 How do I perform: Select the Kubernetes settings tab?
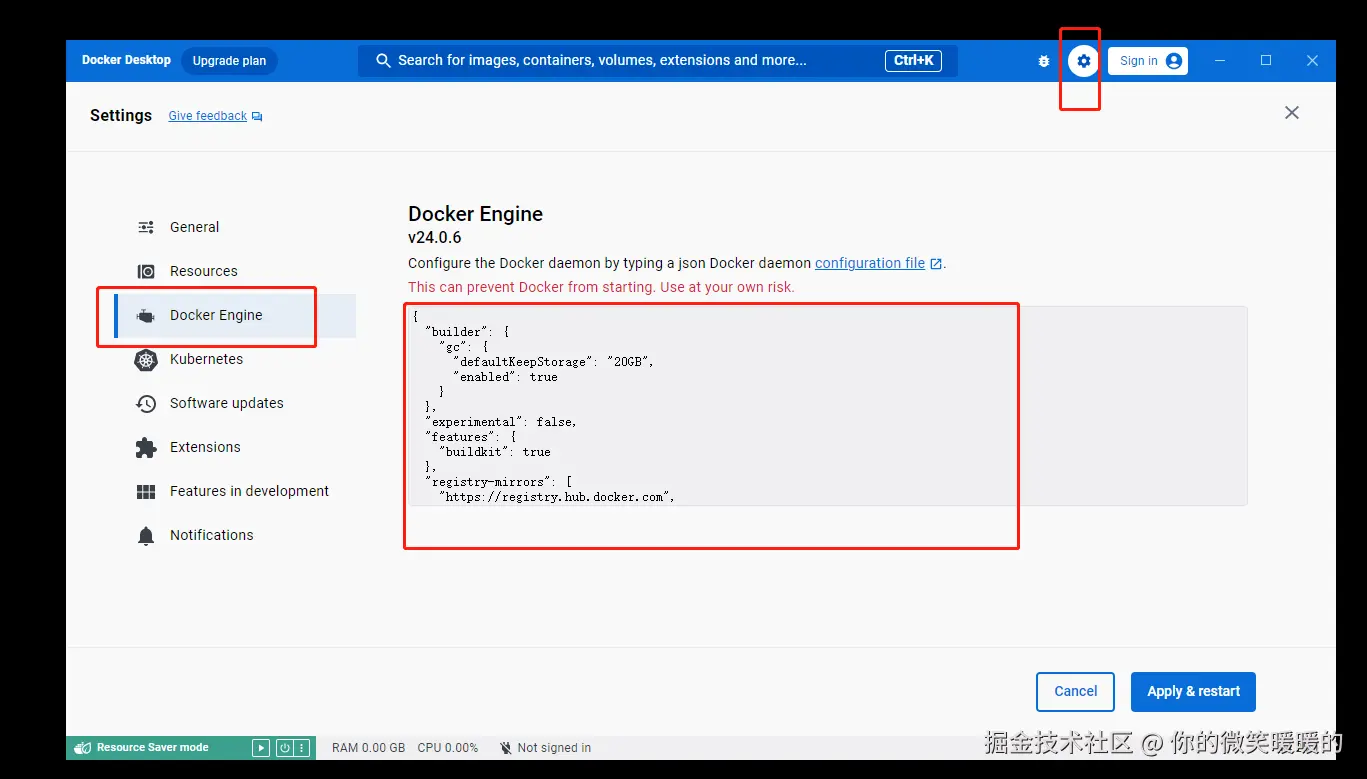pos(235,359)
